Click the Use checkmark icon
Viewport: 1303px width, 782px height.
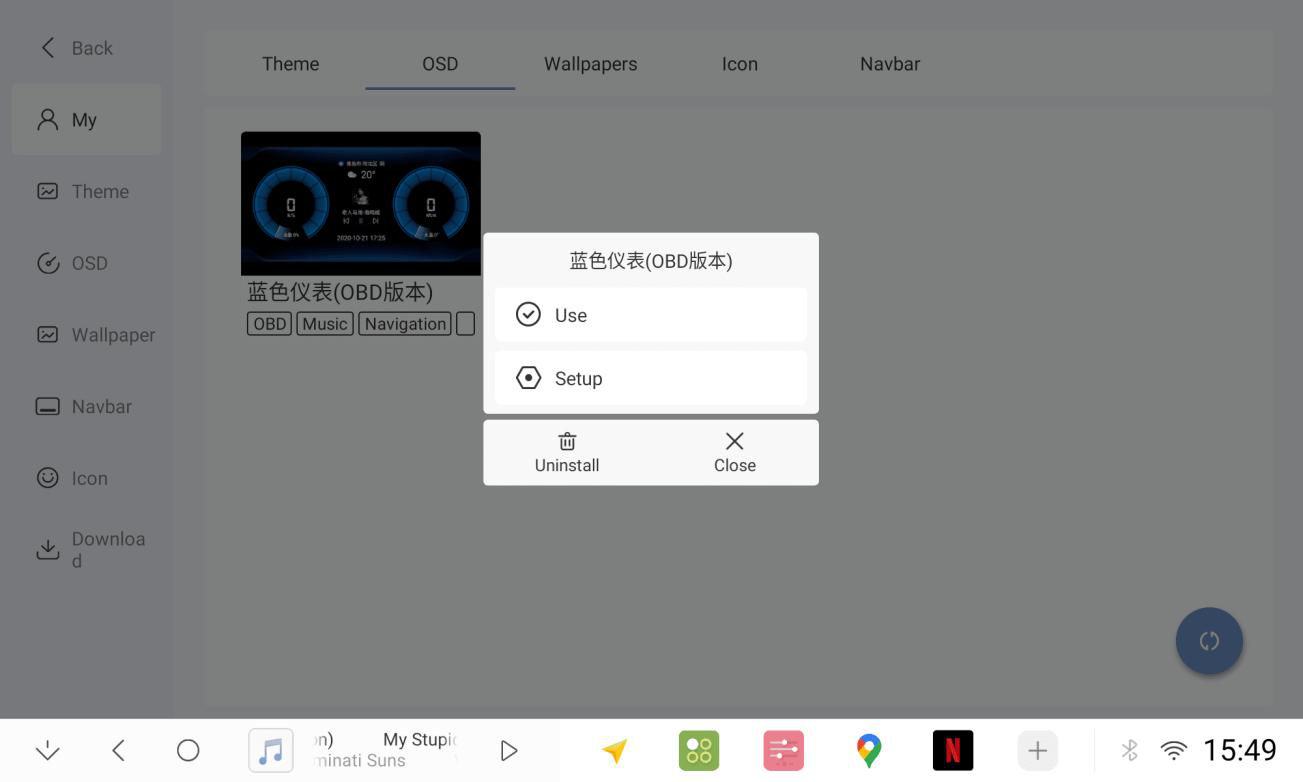(528, 315)
